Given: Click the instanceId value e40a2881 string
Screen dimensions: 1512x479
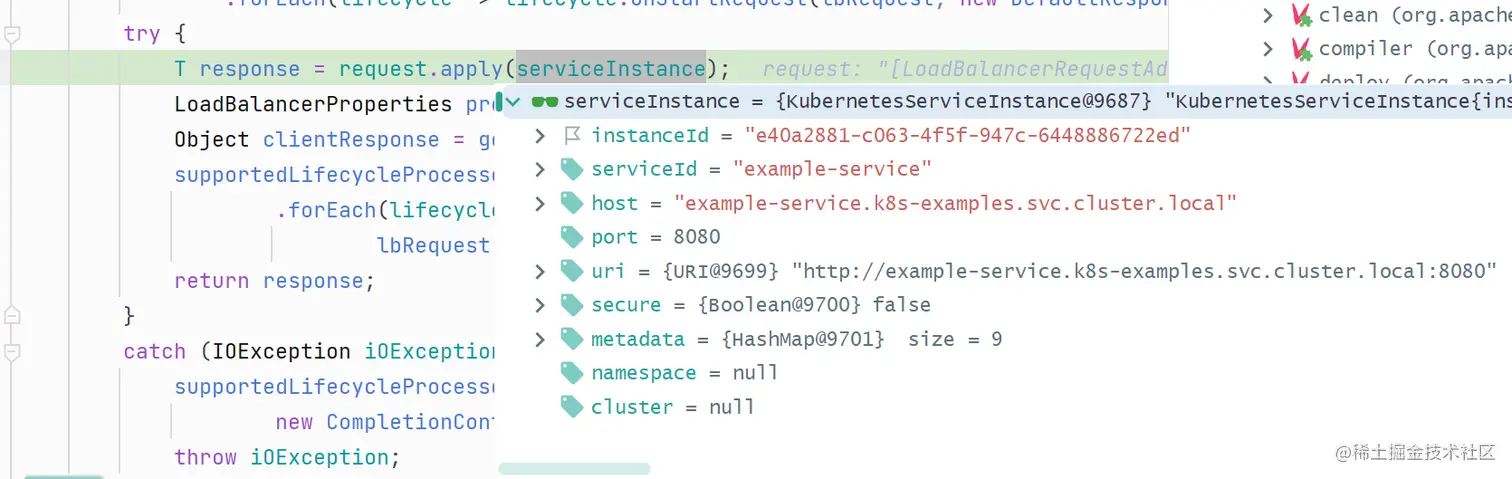Looking at the screenshot, I should 968,135.
